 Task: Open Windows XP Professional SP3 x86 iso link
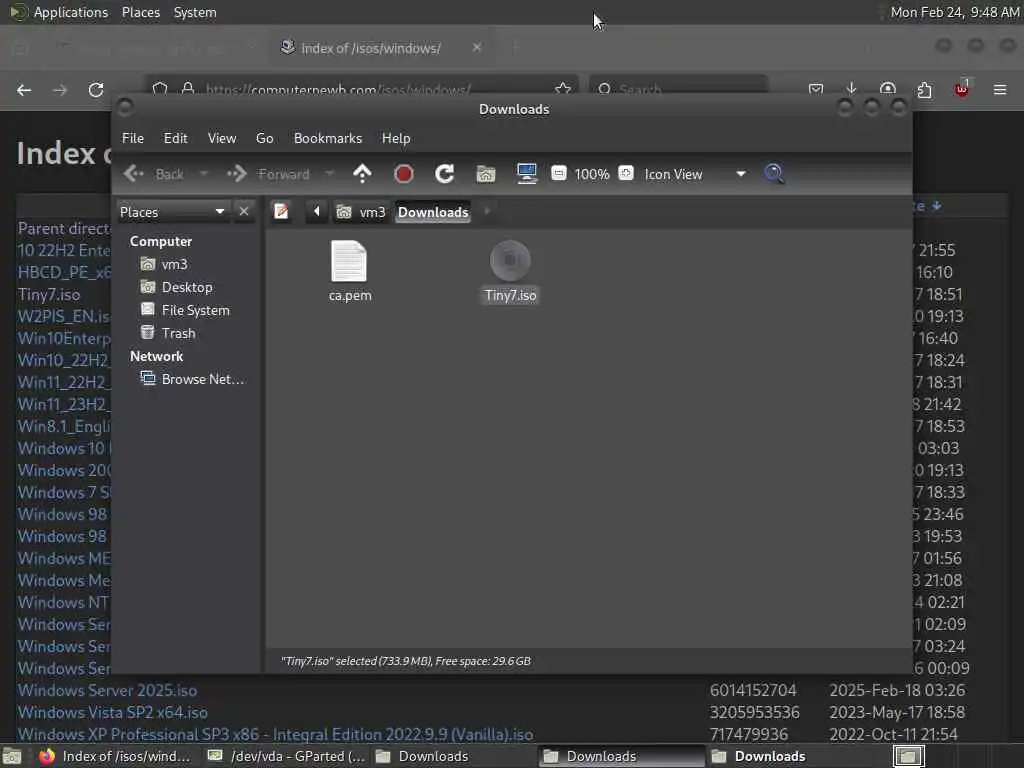[x=275, y=734]
